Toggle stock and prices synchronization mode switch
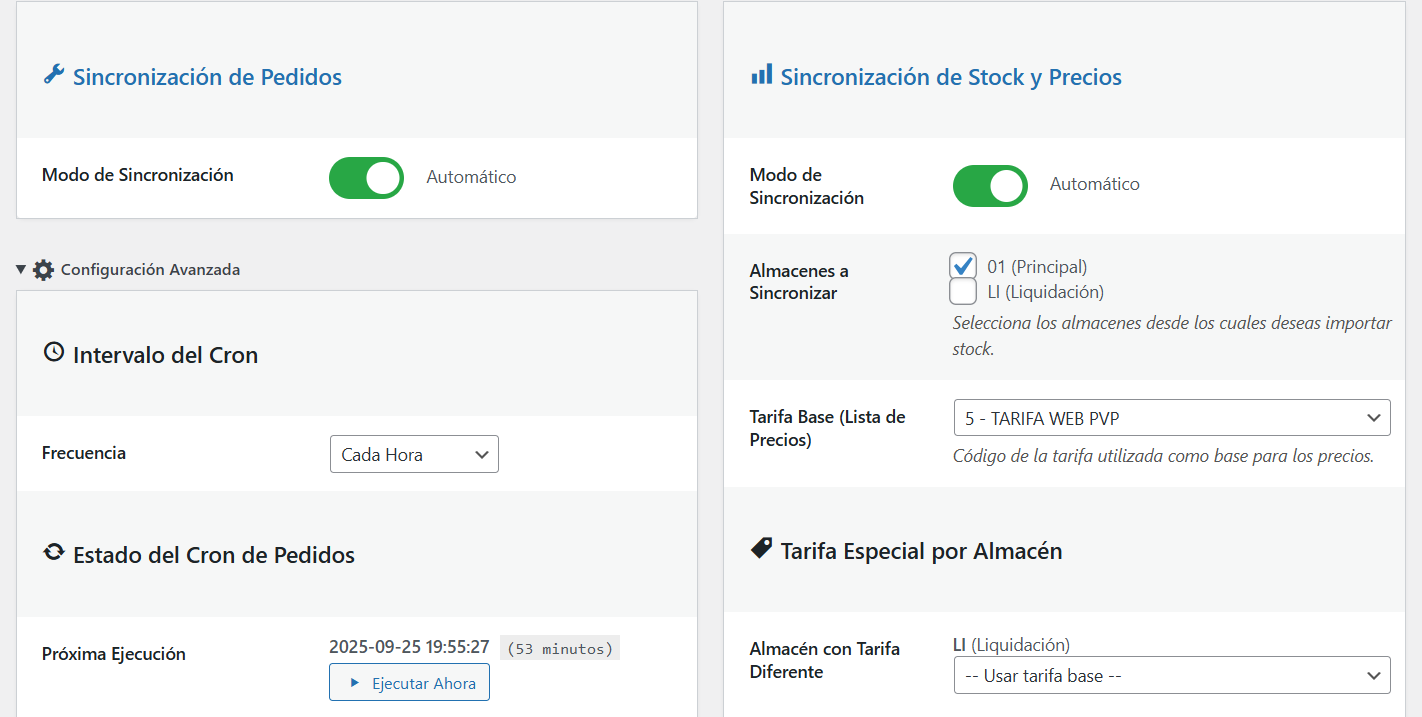 pos(990,186)
